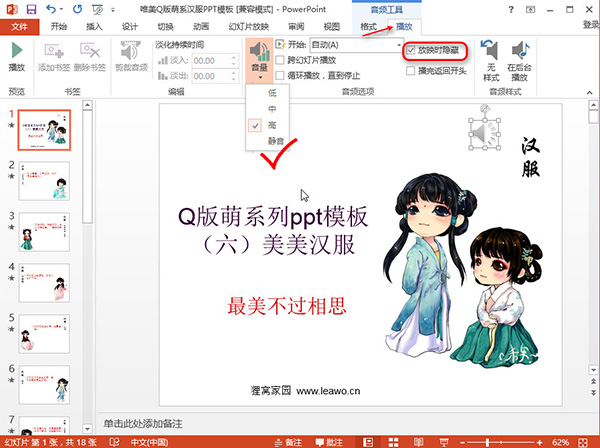600x448 pixels.
Task: Switch to 开始 ribbon tab
Action: point(59,26)
